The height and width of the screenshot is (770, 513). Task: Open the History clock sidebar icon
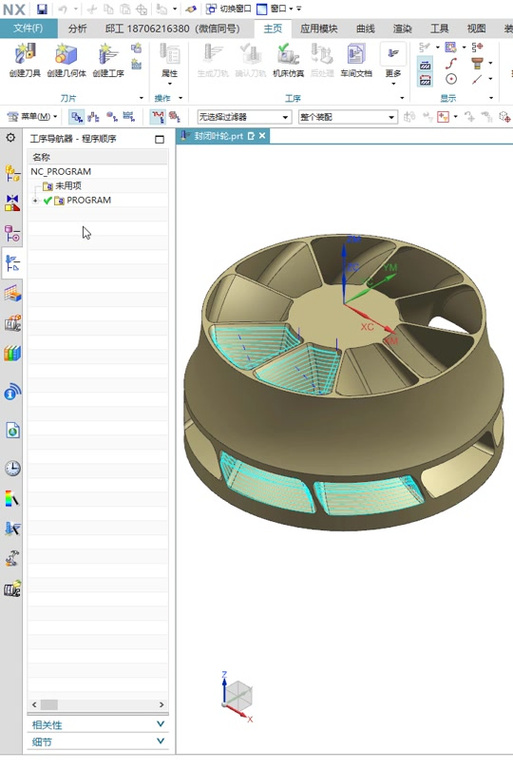pyautogui.click(x=12, y=468)
